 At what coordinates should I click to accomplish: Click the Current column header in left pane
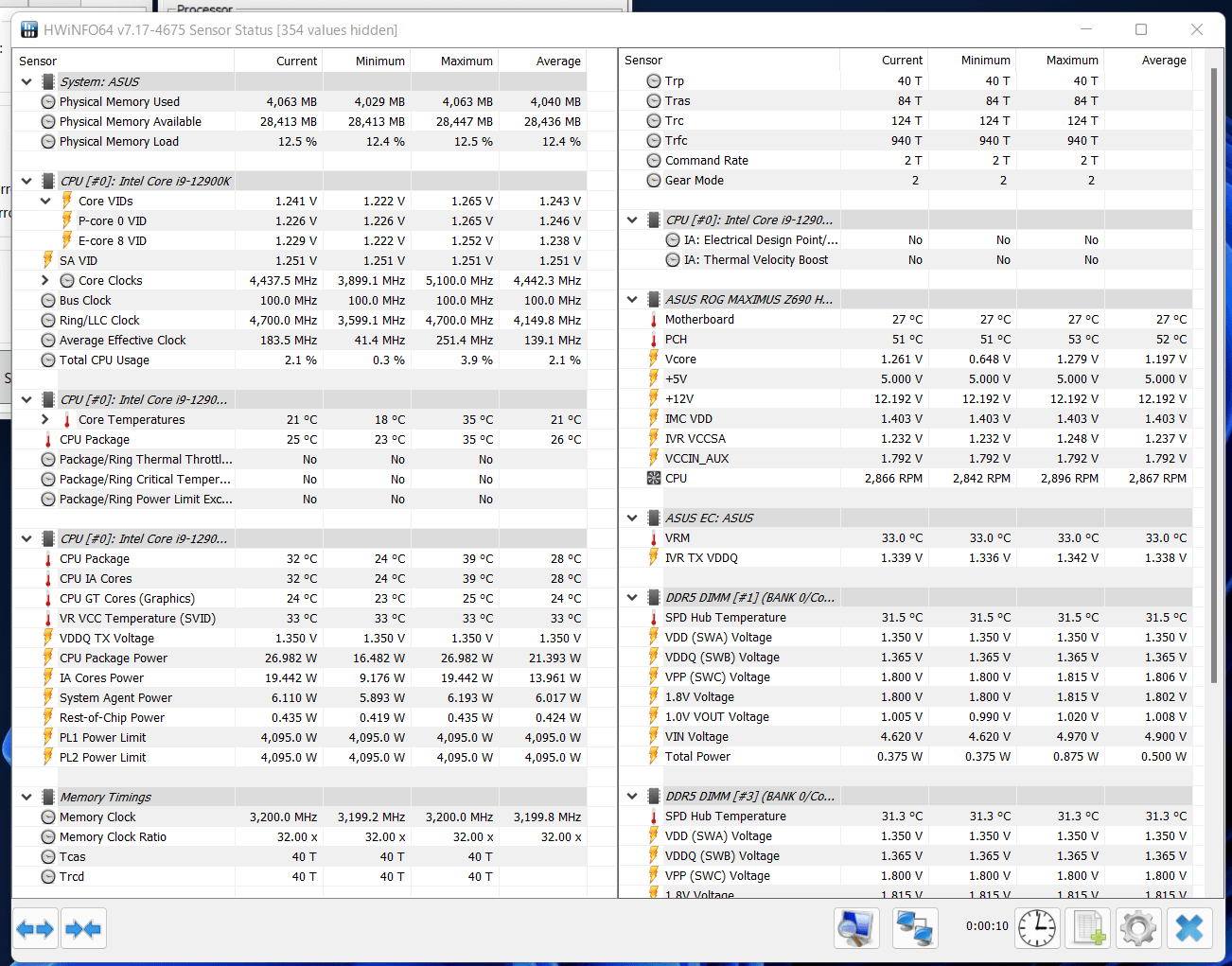pyautogui.click(x=278, y=61)
